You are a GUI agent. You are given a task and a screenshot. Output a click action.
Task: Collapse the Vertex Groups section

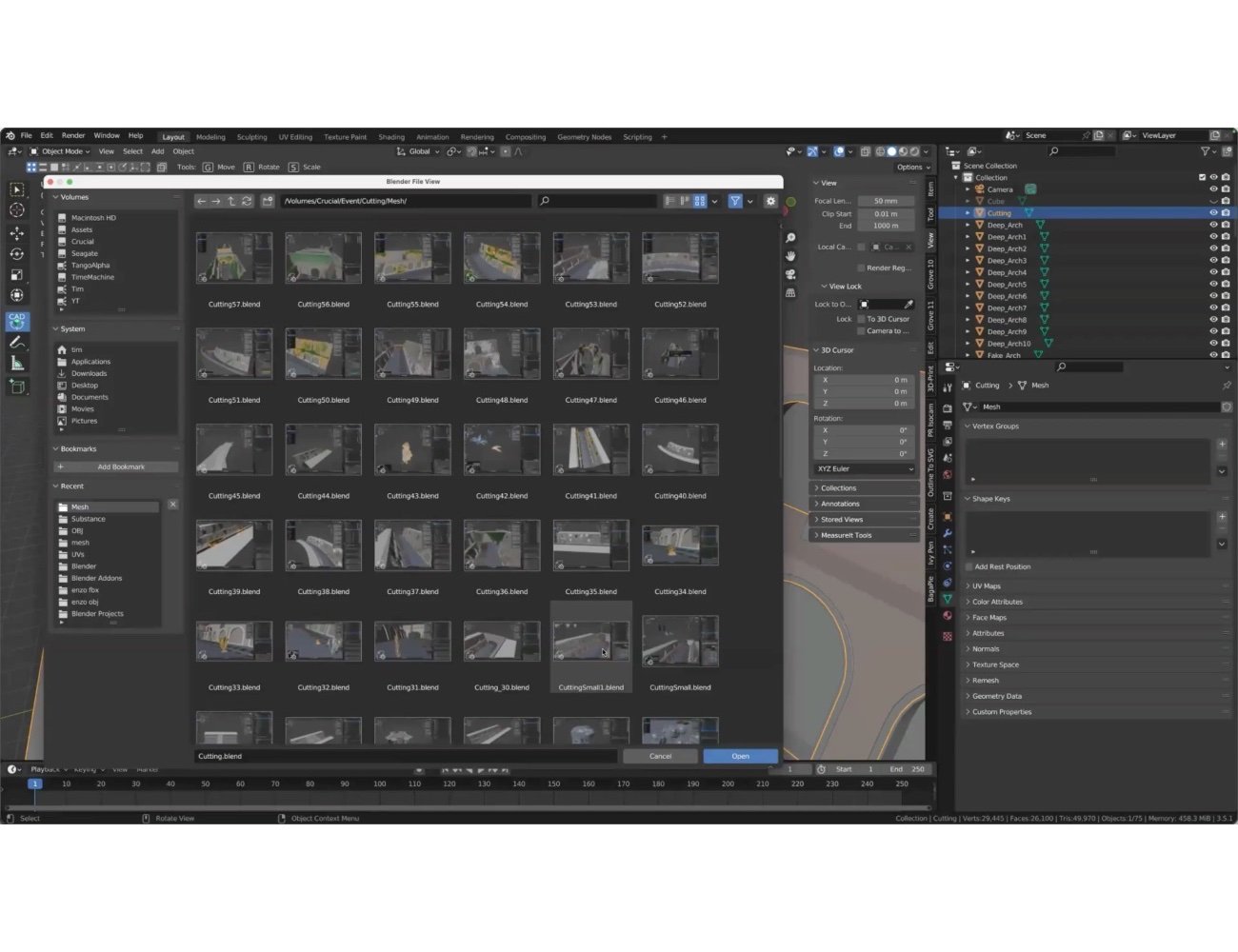995,426
